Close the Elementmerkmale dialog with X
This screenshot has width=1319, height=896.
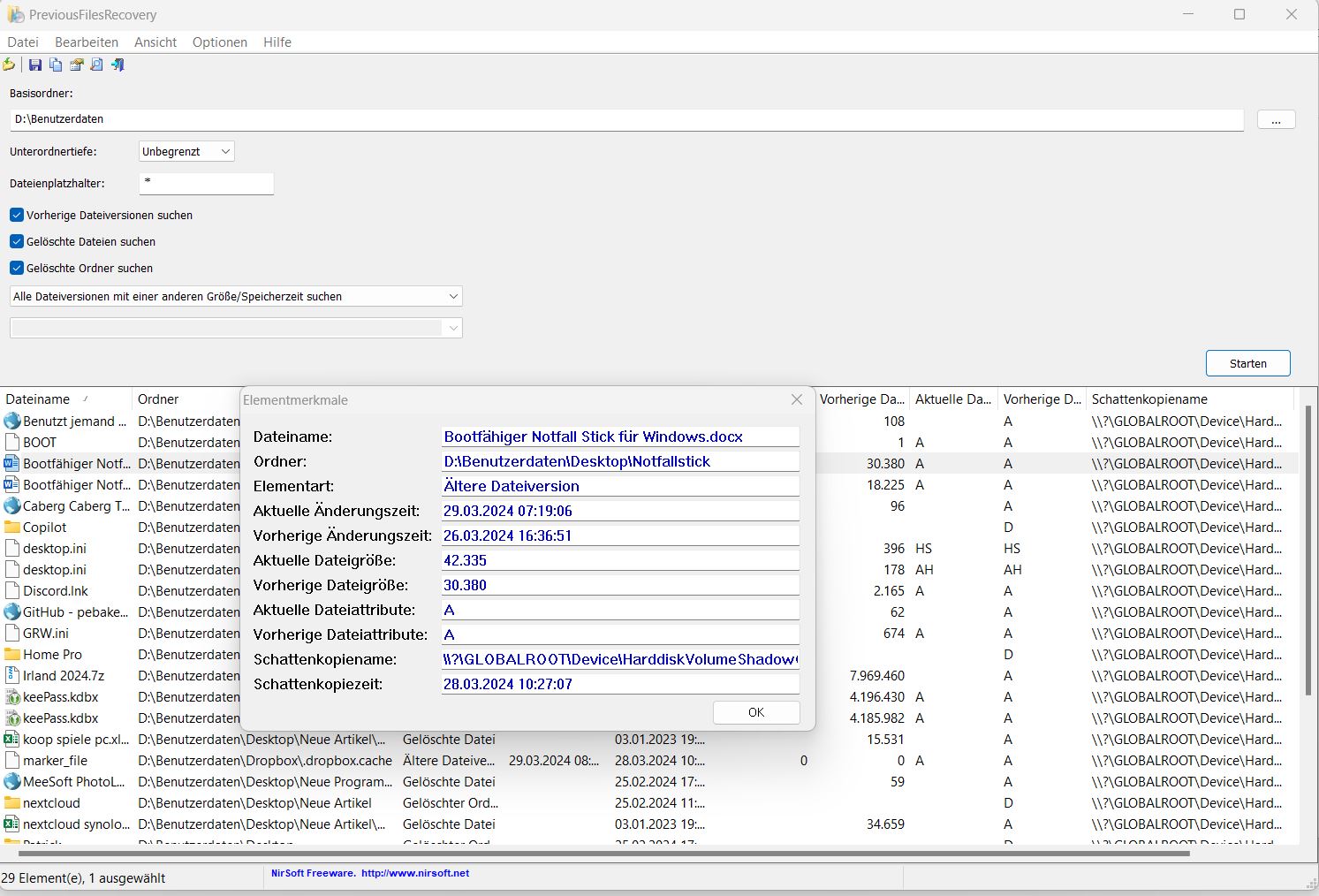click(x=797, y=400)
